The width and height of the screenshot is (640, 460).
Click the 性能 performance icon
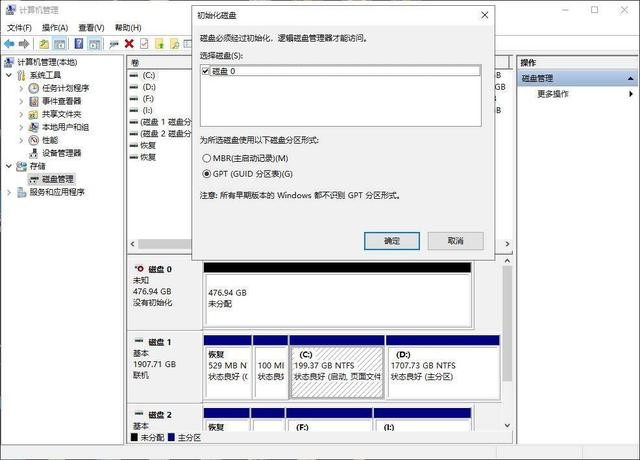[33, 140]
